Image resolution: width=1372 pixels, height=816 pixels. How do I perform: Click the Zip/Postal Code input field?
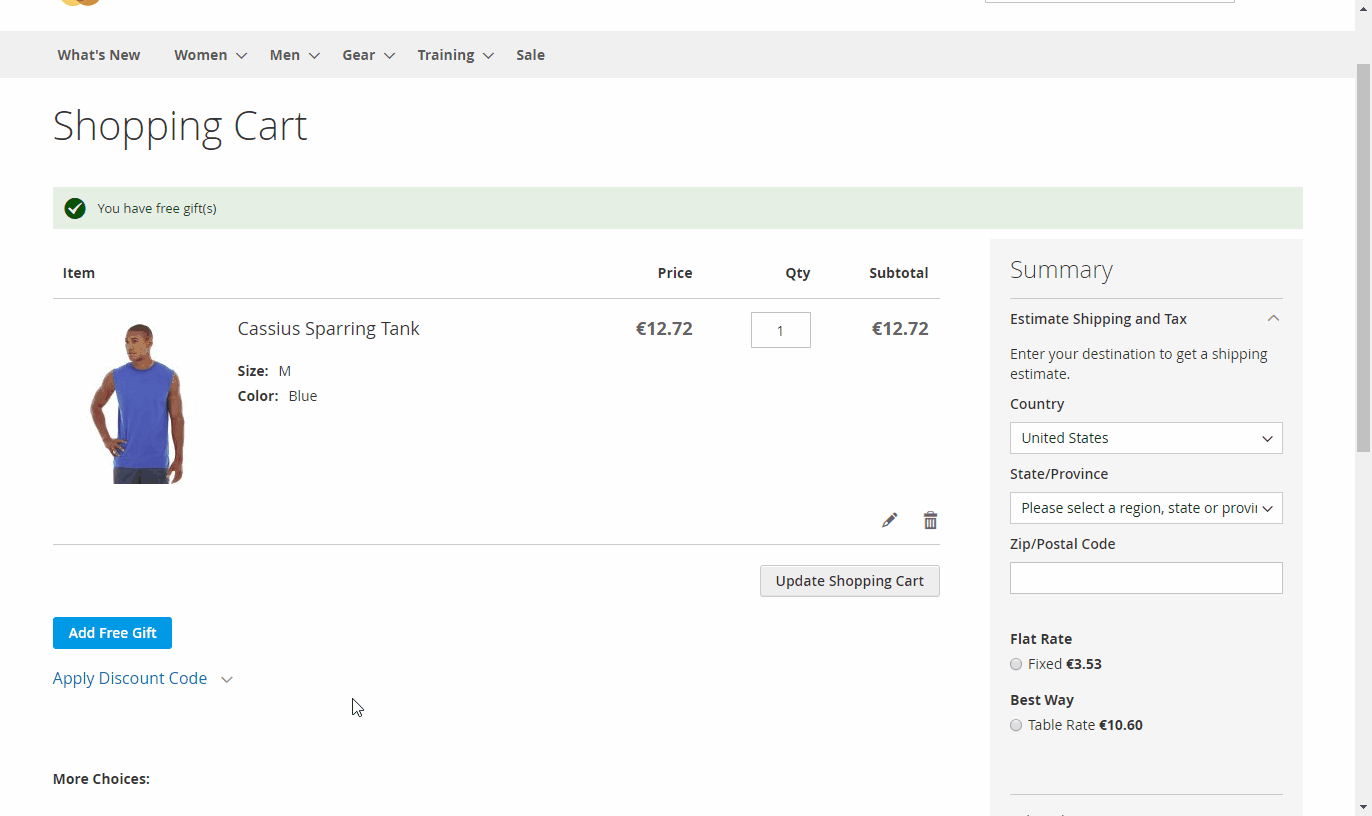click(1145, 578)
